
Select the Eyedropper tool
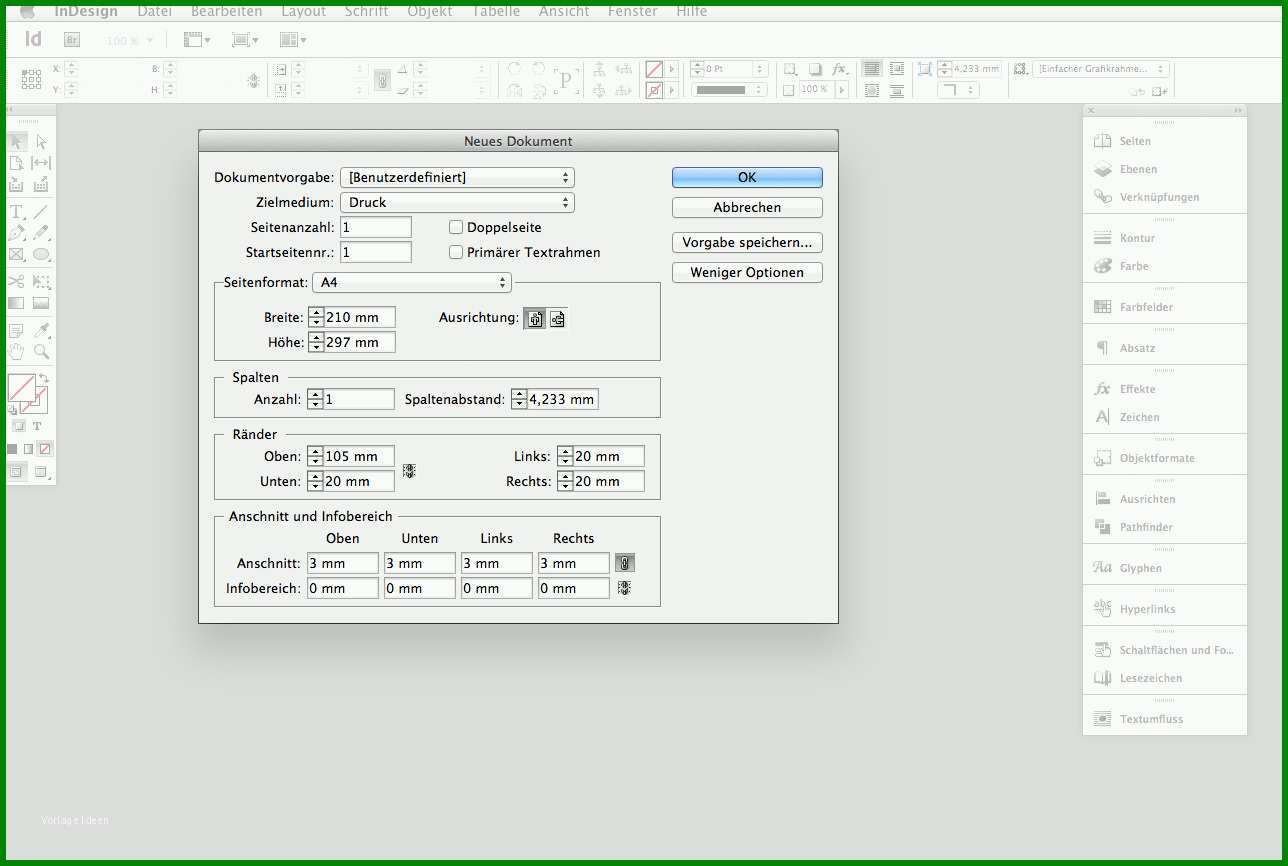[x=41, y=331]
